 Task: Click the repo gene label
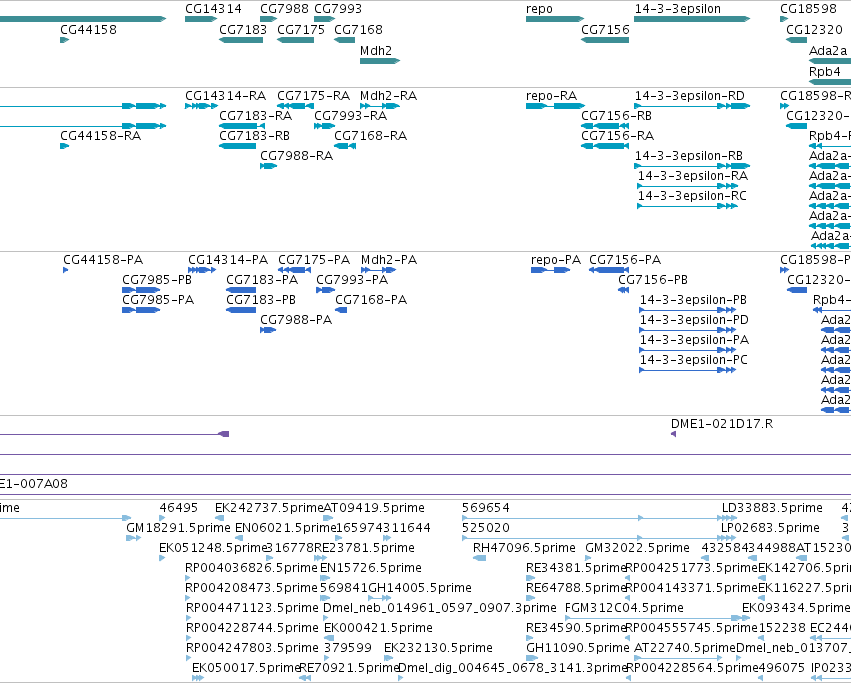539,9
